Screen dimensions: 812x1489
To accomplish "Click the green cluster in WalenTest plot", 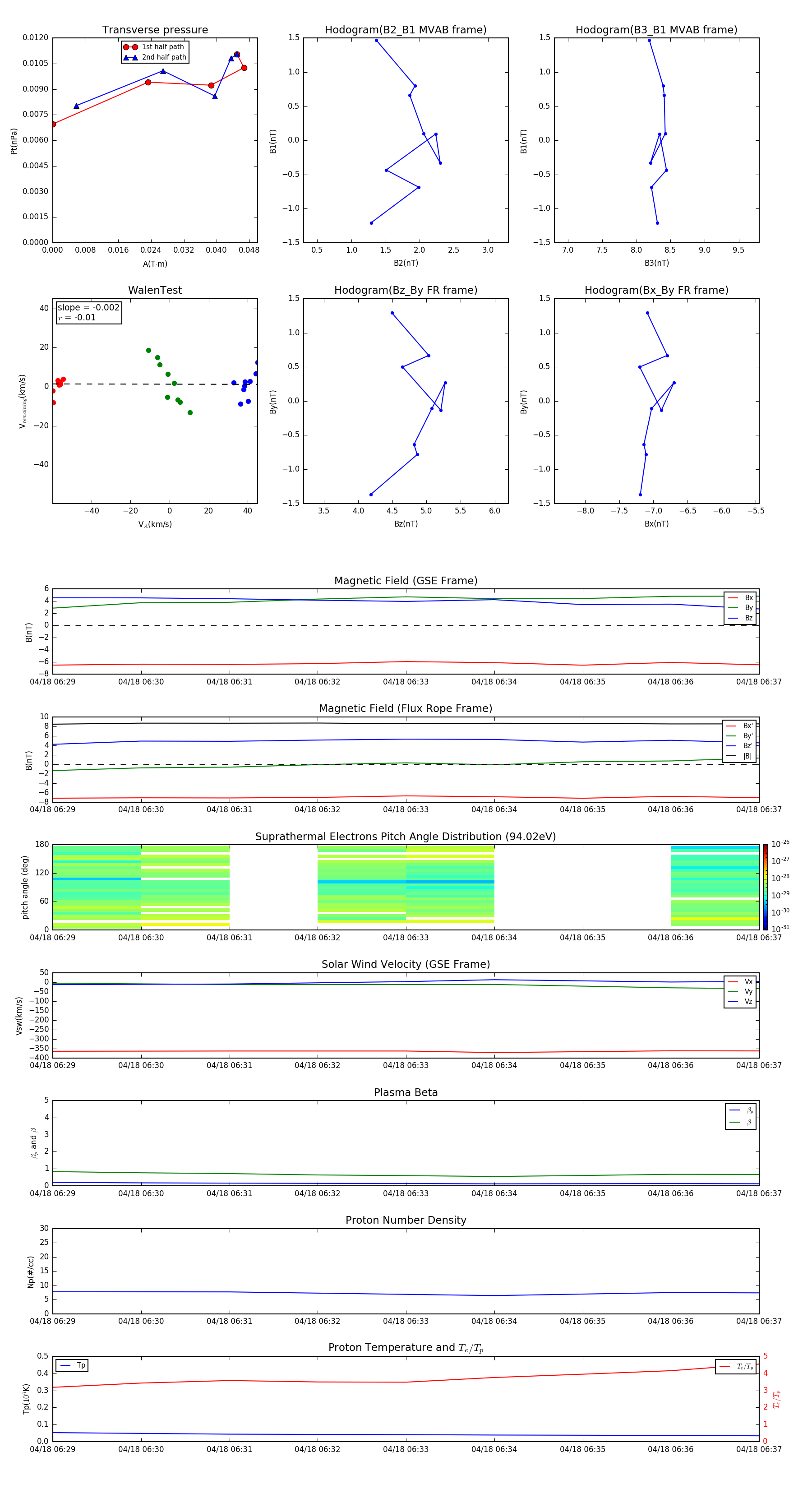I will (169, 381).
